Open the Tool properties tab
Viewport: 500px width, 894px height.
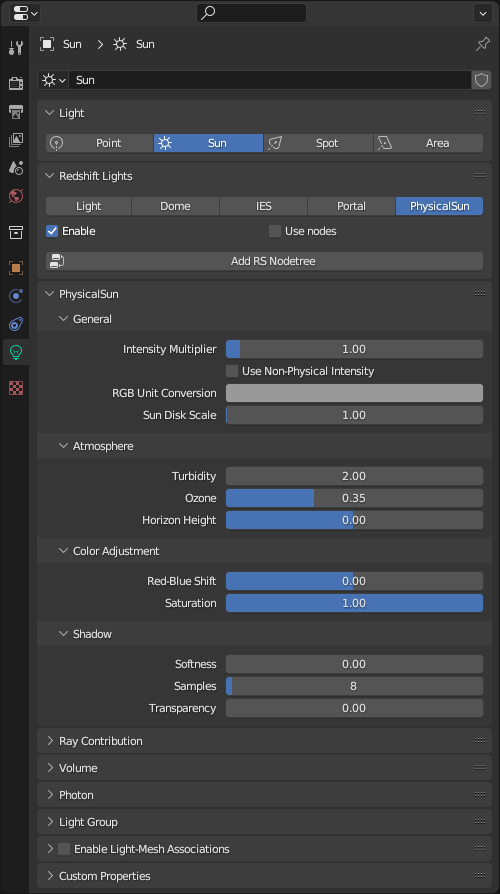tap(15, 48)
